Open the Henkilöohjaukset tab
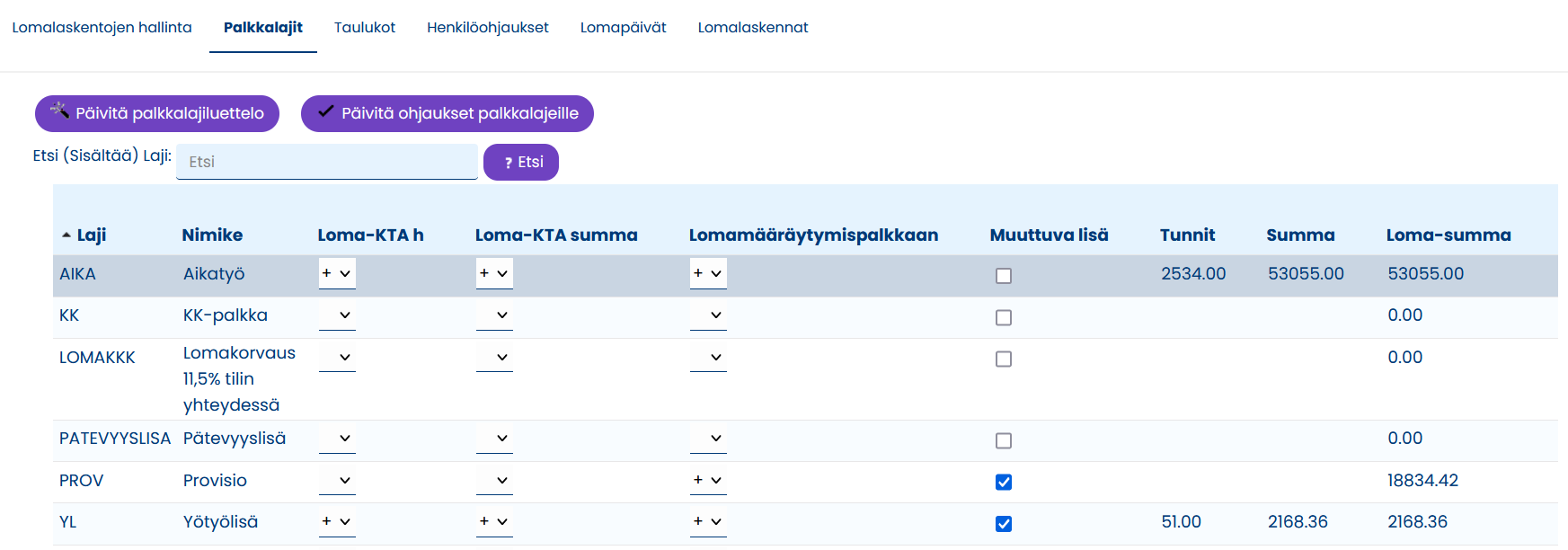This screenshot has width=1568, height=550. pos(488,27)
